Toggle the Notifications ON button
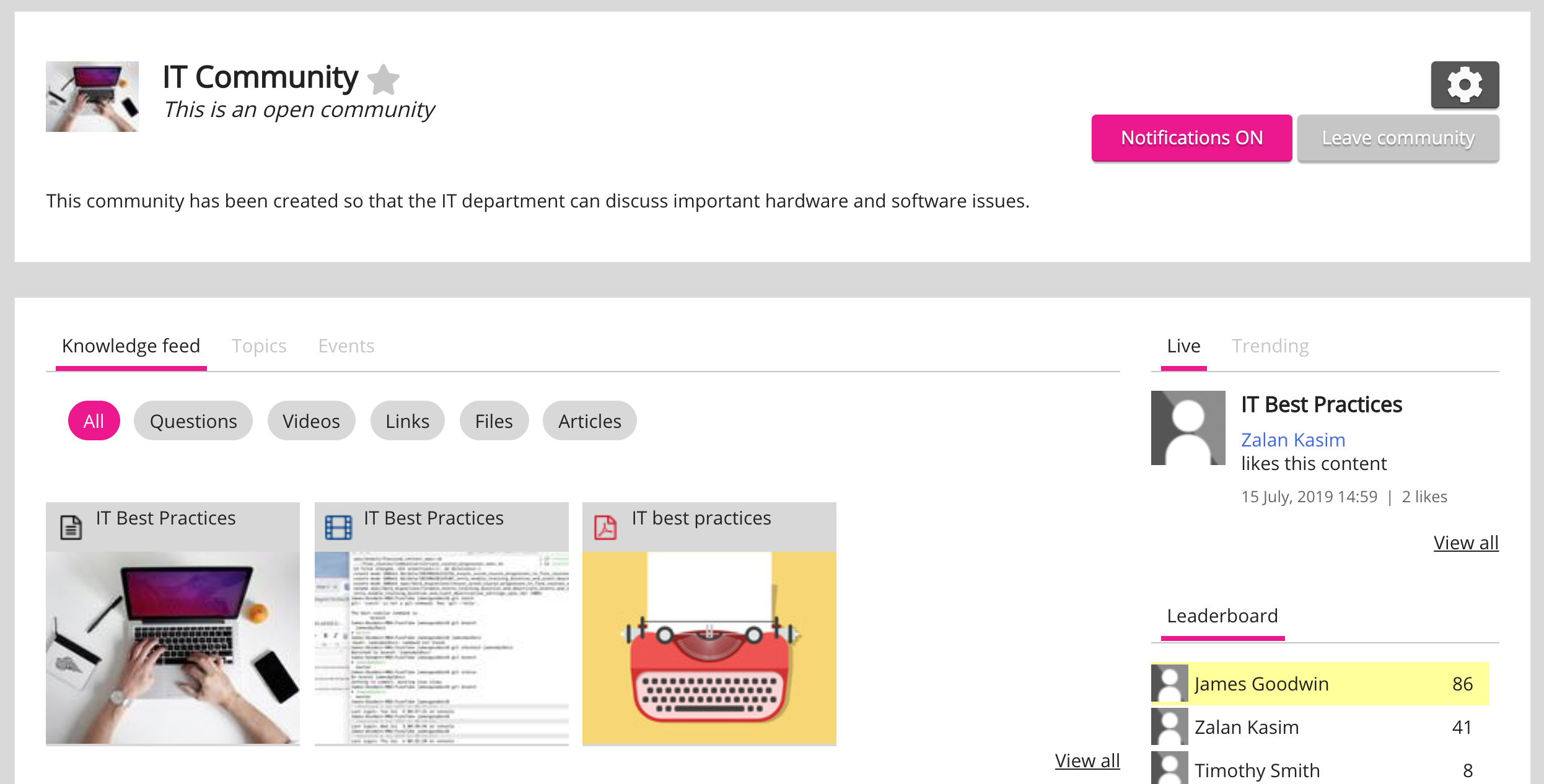Viewport: 1544px width, 784px height. point(1191,137)
